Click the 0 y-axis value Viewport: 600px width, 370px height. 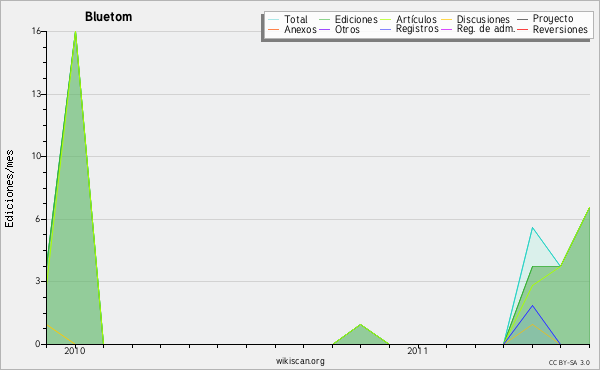(x=38, y=344)
